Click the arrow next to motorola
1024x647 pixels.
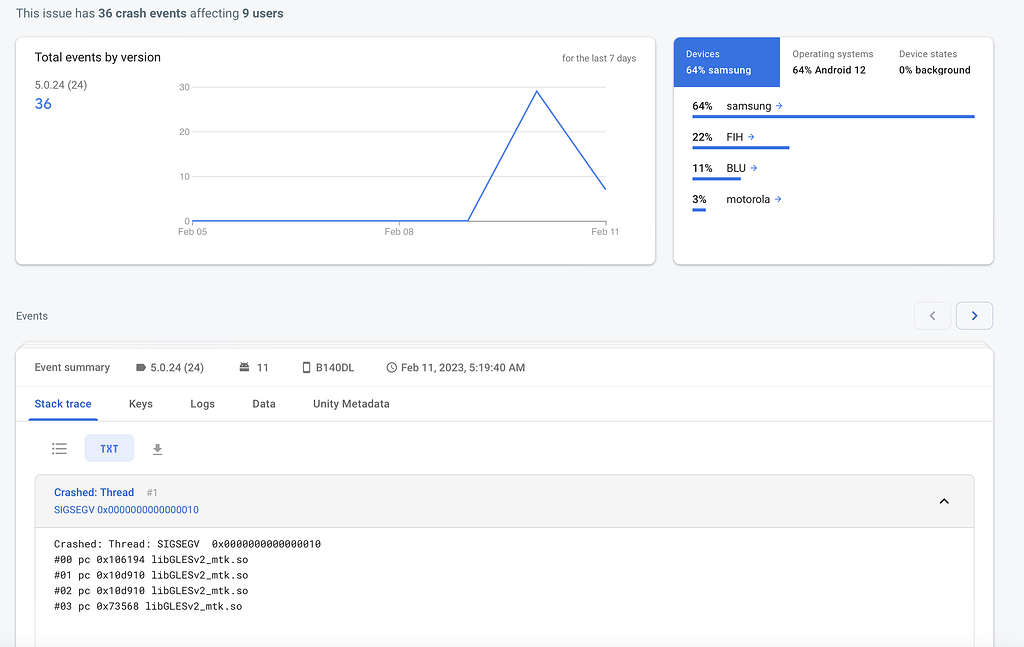point(778,199)
